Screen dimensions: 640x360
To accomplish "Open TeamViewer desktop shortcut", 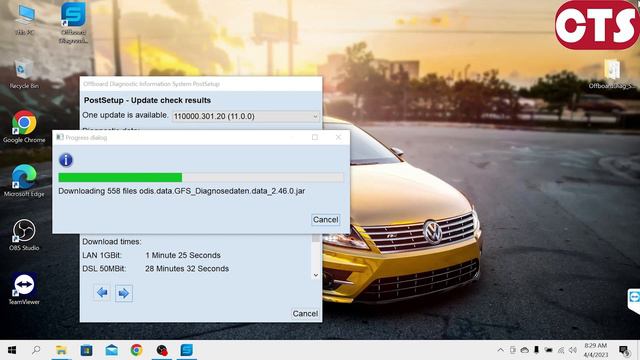I will [x=24, y=289].
